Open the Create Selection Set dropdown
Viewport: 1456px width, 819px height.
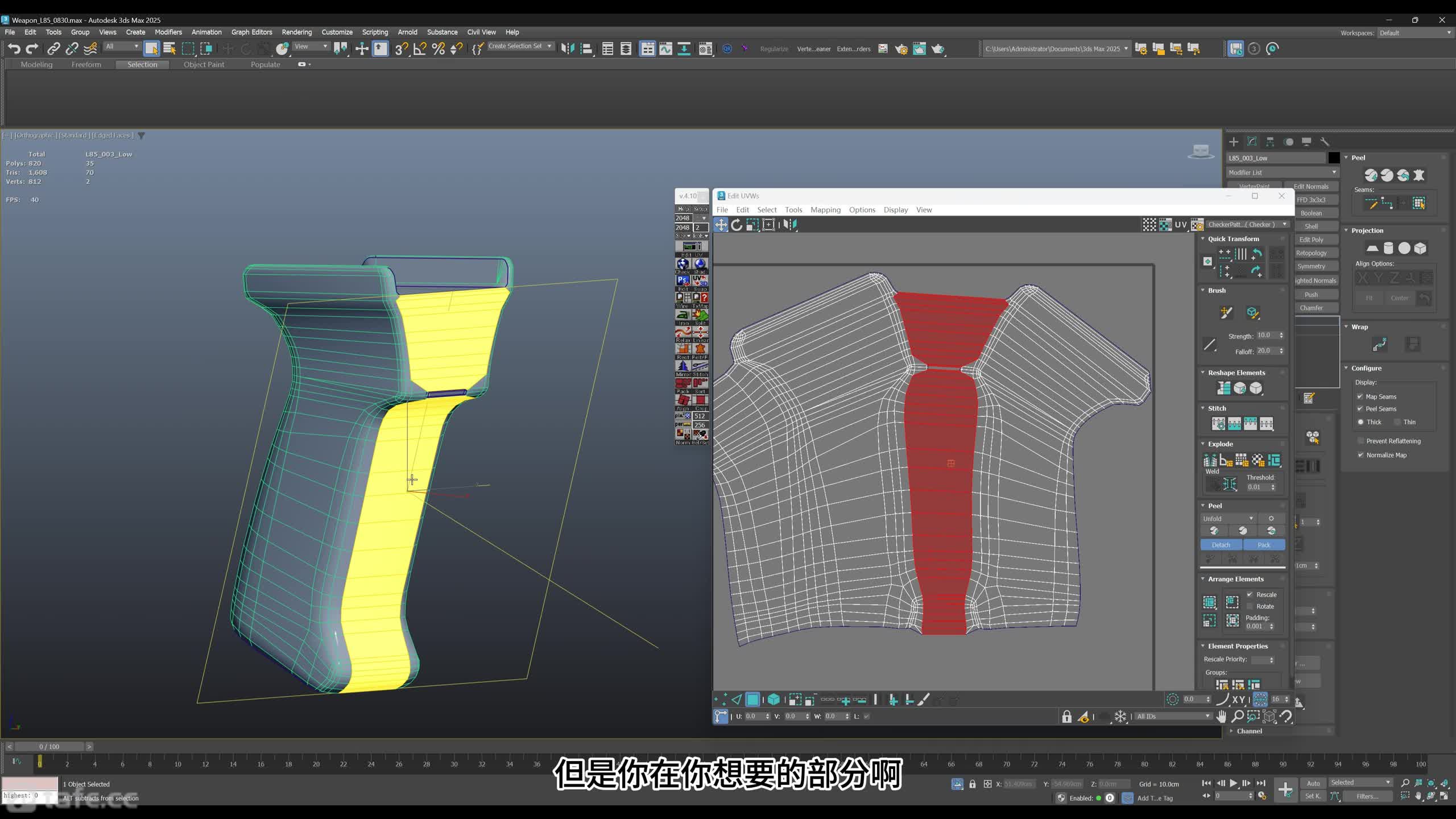point(520,46)
